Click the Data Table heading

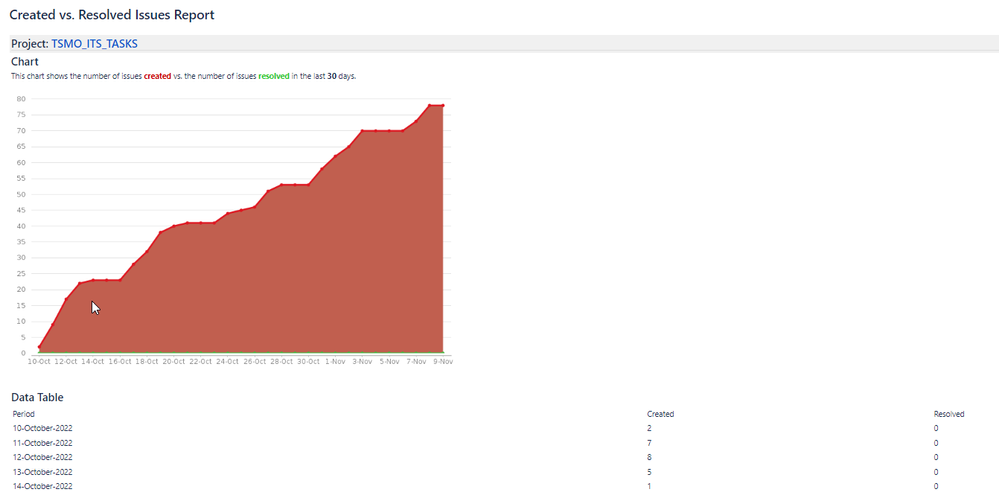pyautogui.click(x=37, y=398)
